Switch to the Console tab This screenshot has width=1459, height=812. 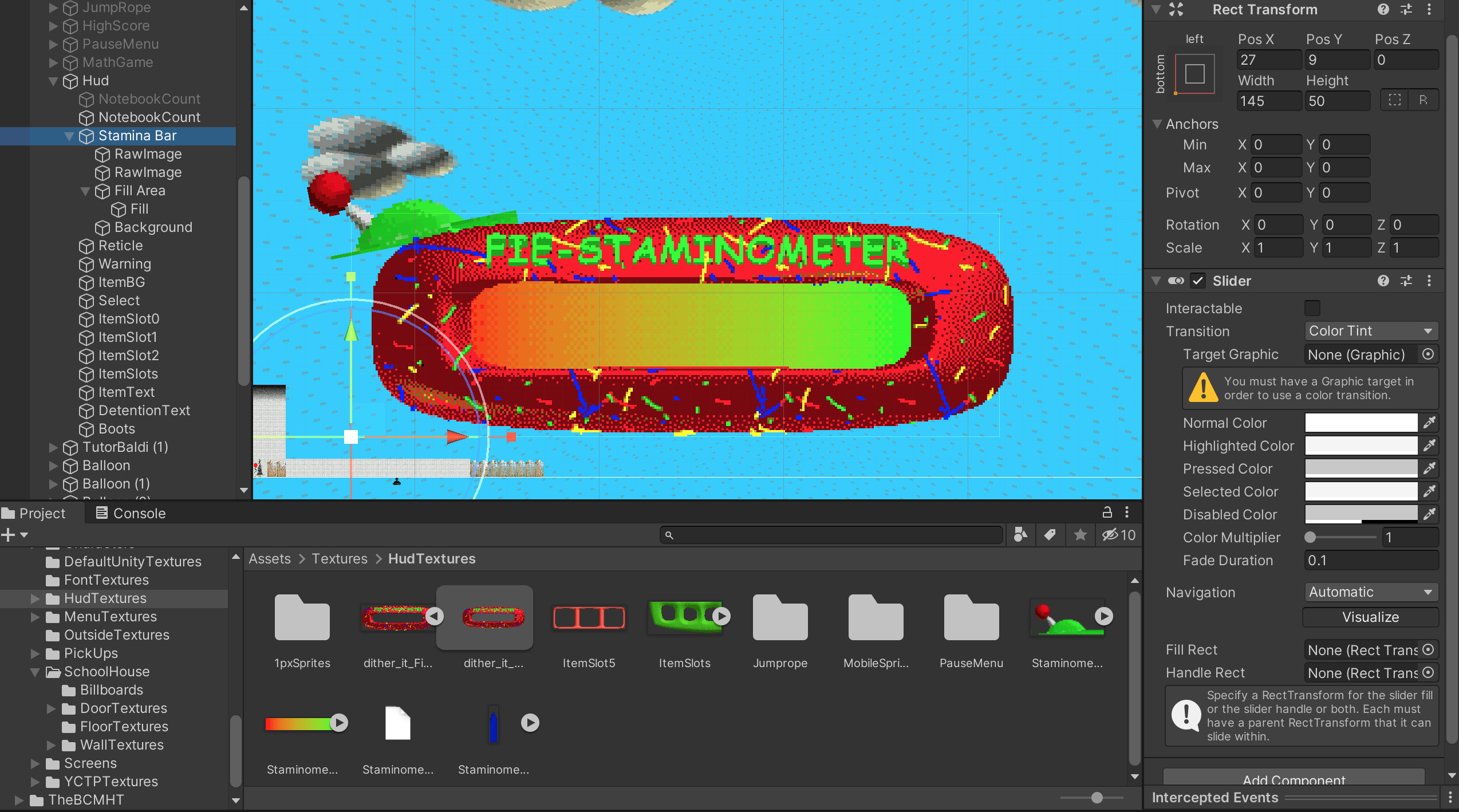pyautogui.click(x=131, y=513)
